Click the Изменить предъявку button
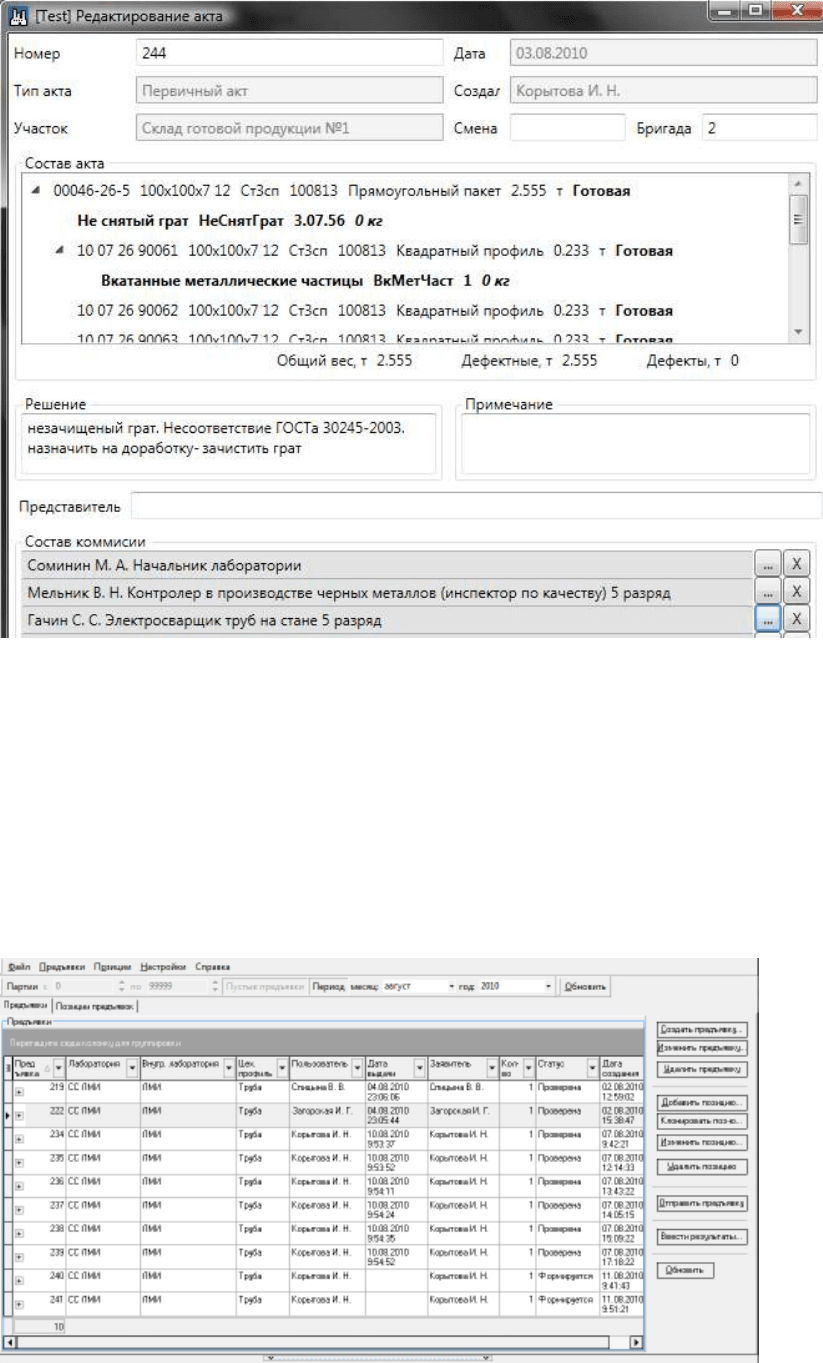823x1363 pixels. click(703, 1048)
